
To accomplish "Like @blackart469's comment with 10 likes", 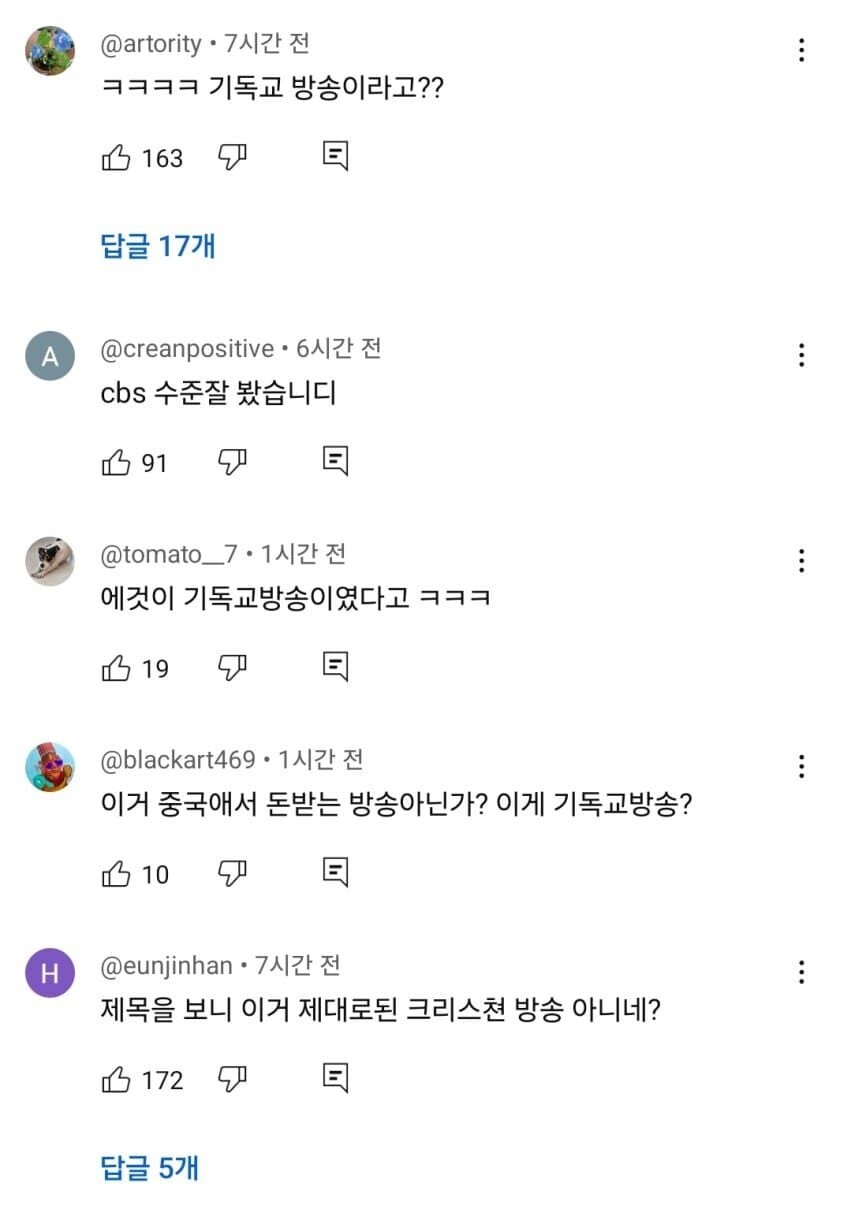I will pyautogui.click(x=116, y=873).
